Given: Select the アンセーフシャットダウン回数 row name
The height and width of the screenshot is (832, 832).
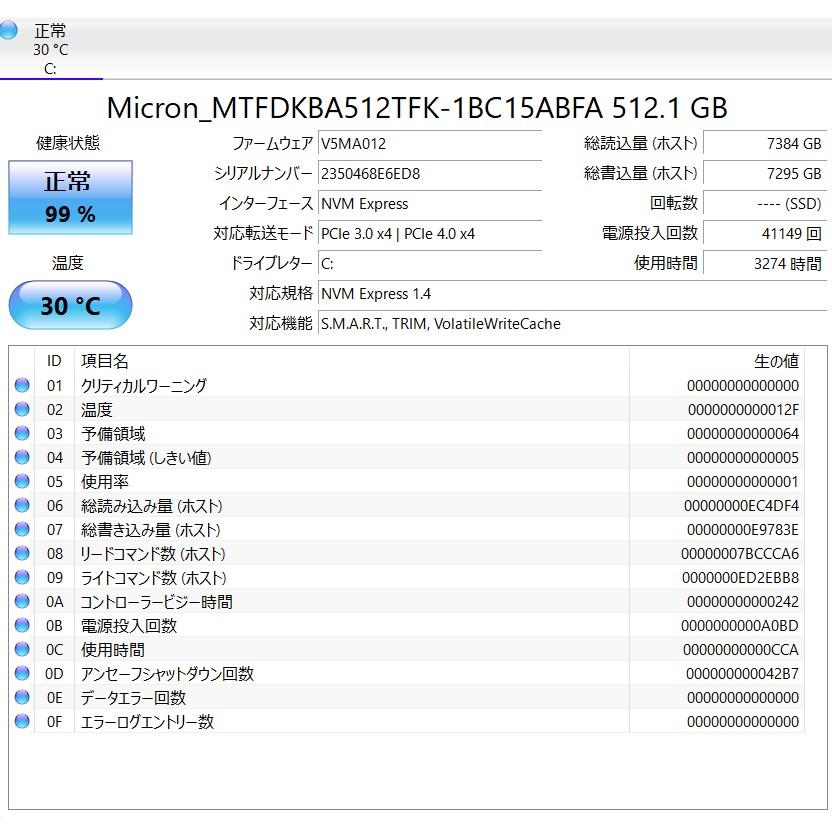Looking at the screenshot, I should coord(167,673).
